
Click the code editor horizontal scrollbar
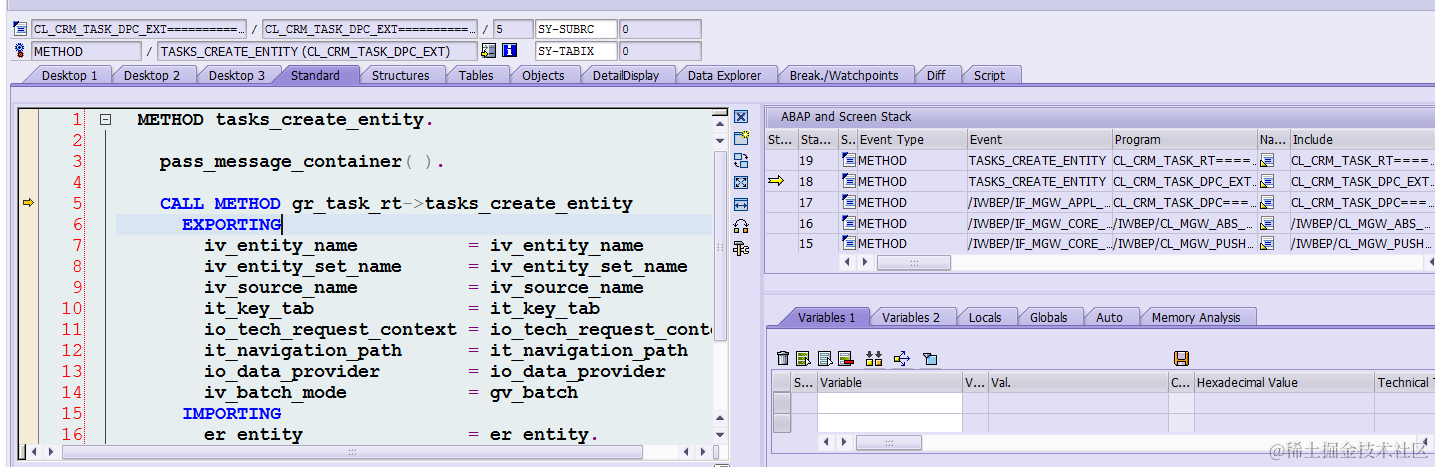350,452
